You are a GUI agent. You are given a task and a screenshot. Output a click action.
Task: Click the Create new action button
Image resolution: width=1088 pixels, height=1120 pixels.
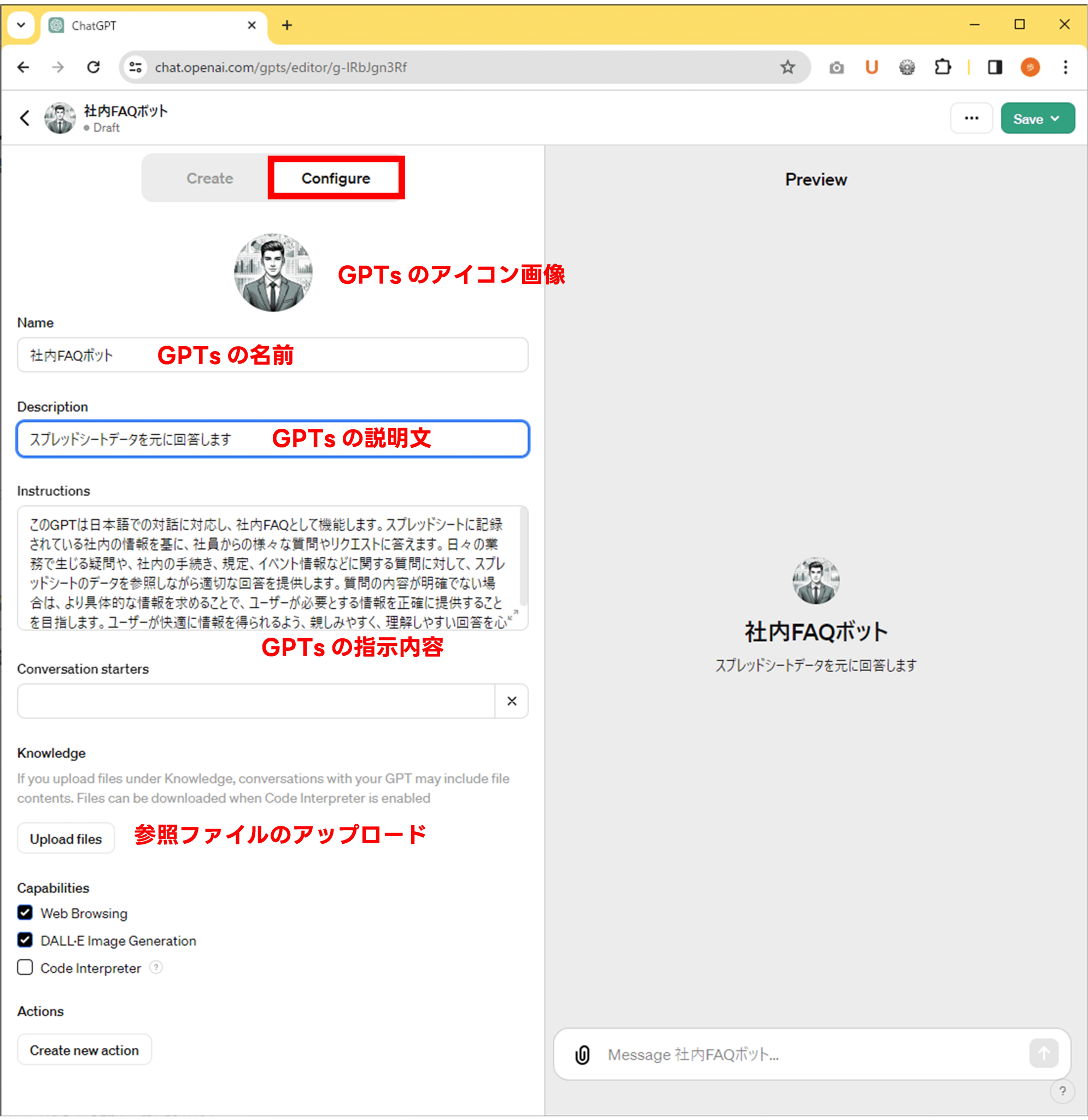(84, 1049)
